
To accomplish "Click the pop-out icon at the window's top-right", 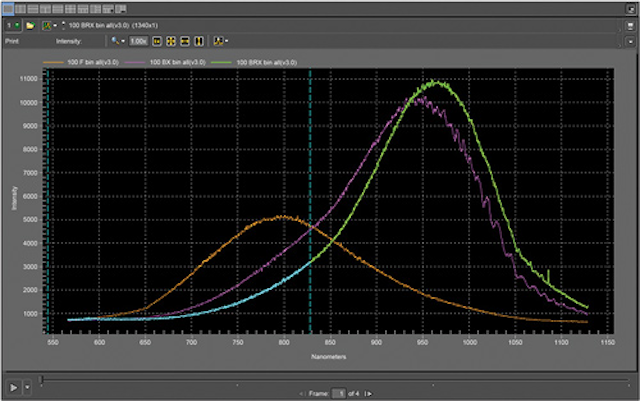I will click(630, 9).
